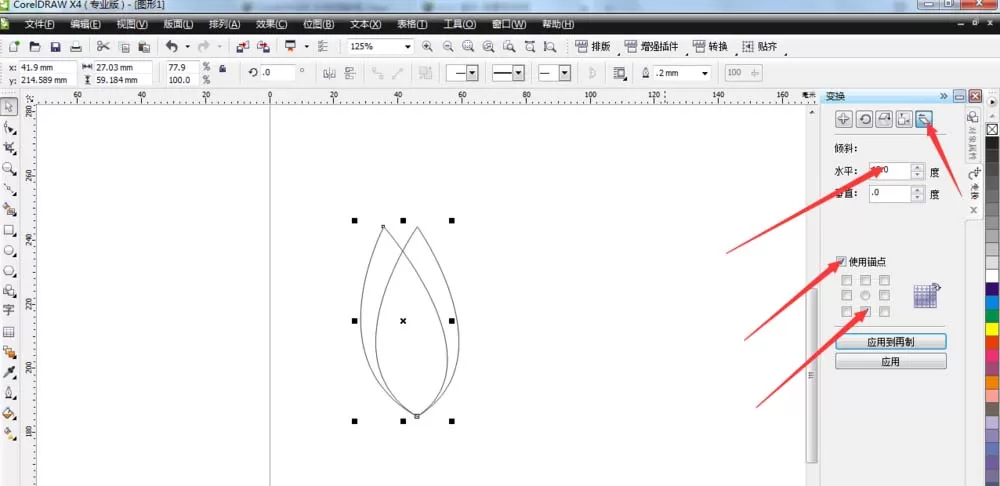Copy the selection

124,47
